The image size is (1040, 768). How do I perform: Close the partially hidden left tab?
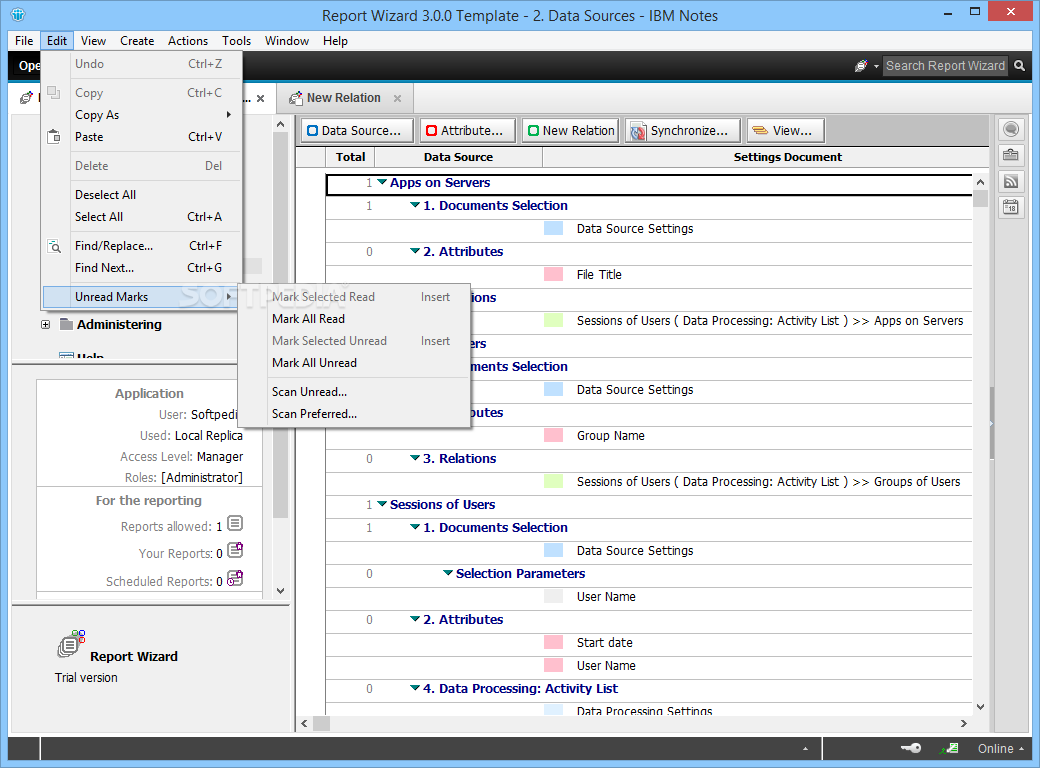[x=261, y=98]
